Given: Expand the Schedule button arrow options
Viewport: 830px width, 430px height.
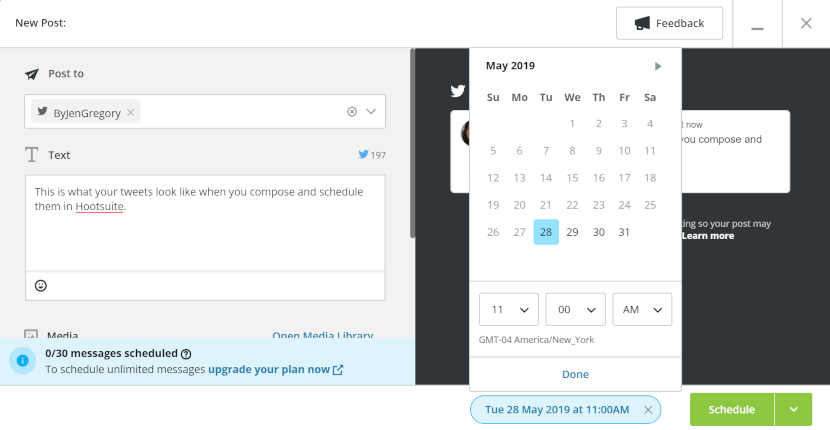Looking at the screenshot, I should [793, 409].
